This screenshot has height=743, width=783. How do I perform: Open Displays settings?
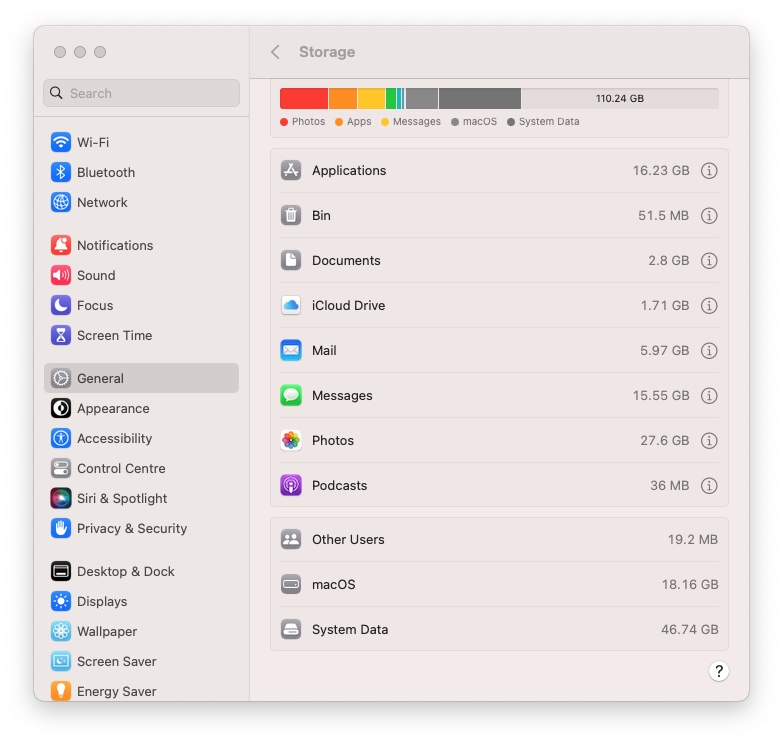141,601
